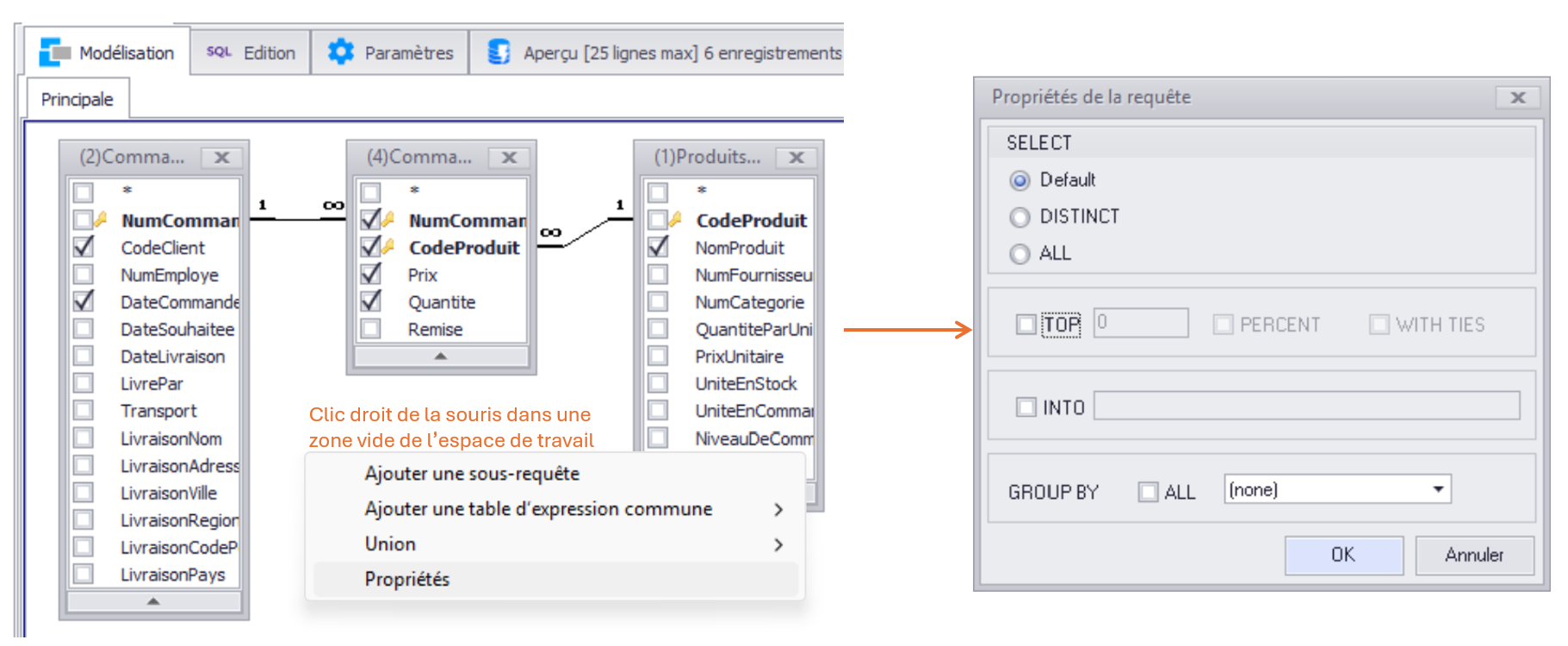Click the Aperçu database icon
The width and height of the screenshot is (1568, 646).
[x=499, y=53]
